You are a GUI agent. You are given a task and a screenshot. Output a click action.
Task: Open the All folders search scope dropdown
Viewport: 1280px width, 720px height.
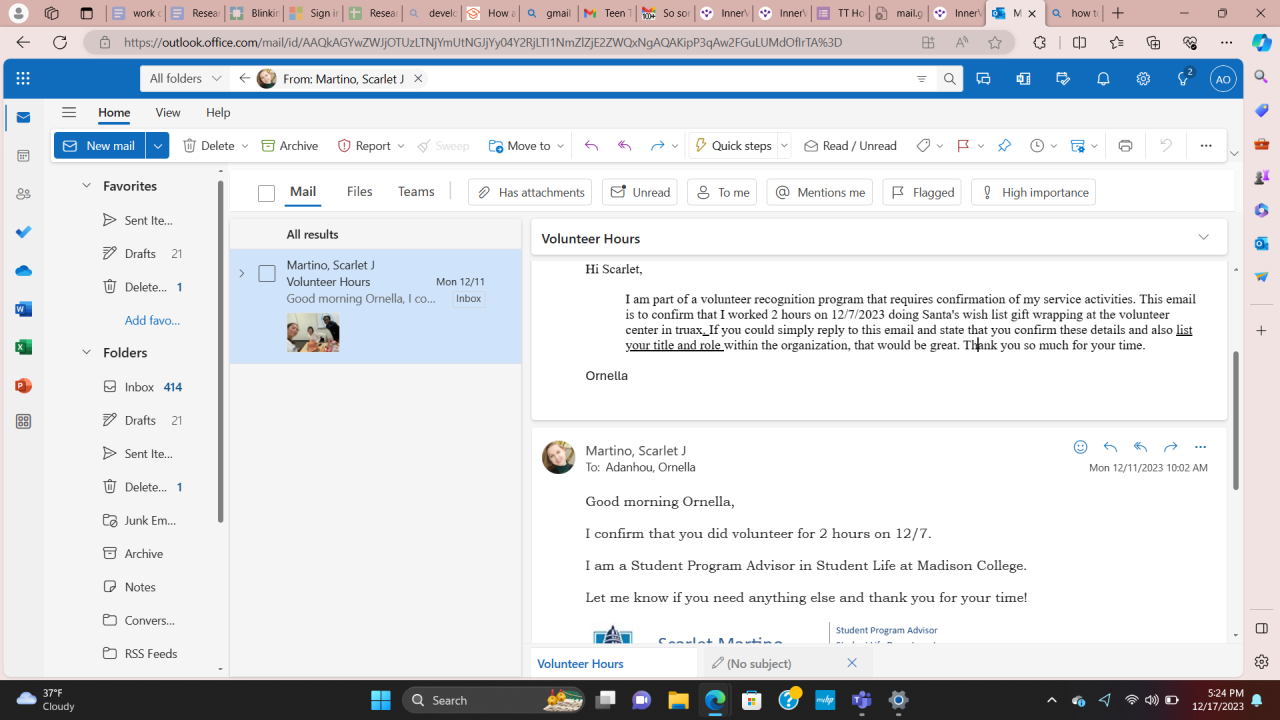coord(186,78)
